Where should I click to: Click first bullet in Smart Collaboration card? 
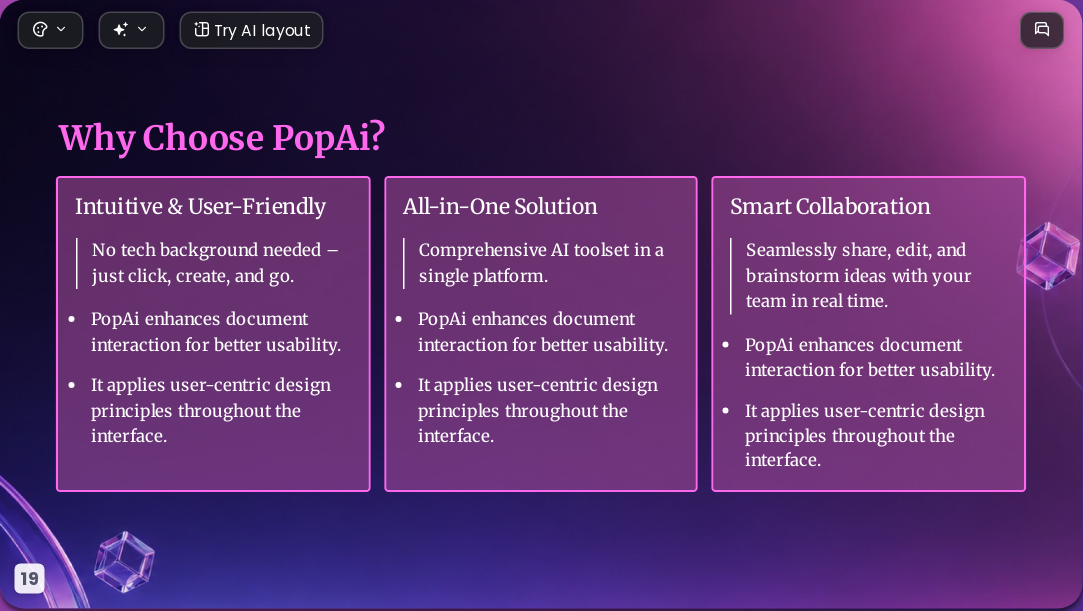(870, 357)
